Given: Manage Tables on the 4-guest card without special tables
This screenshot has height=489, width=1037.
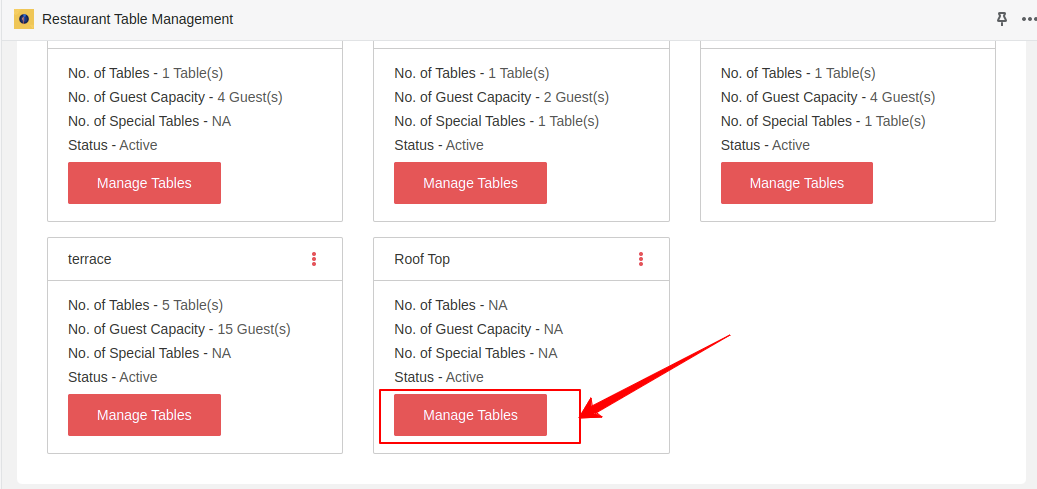Looking at the screenshot, I should coord(144,183).
